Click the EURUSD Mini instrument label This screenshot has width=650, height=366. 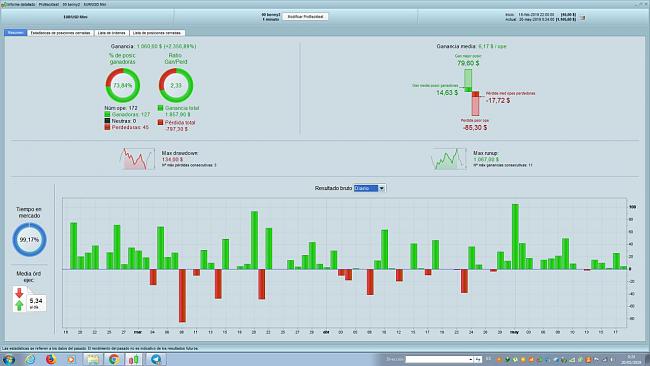click(x=75, y=17)
